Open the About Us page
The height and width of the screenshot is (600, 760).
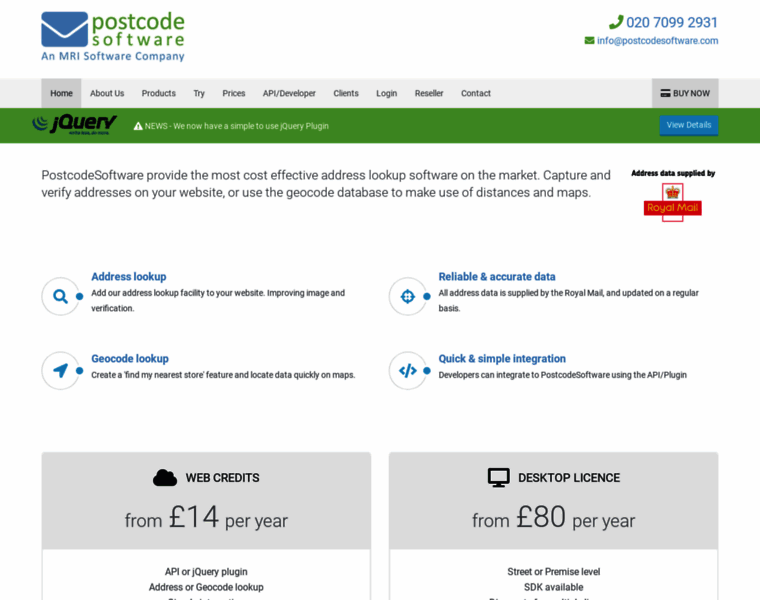[107, 93]
